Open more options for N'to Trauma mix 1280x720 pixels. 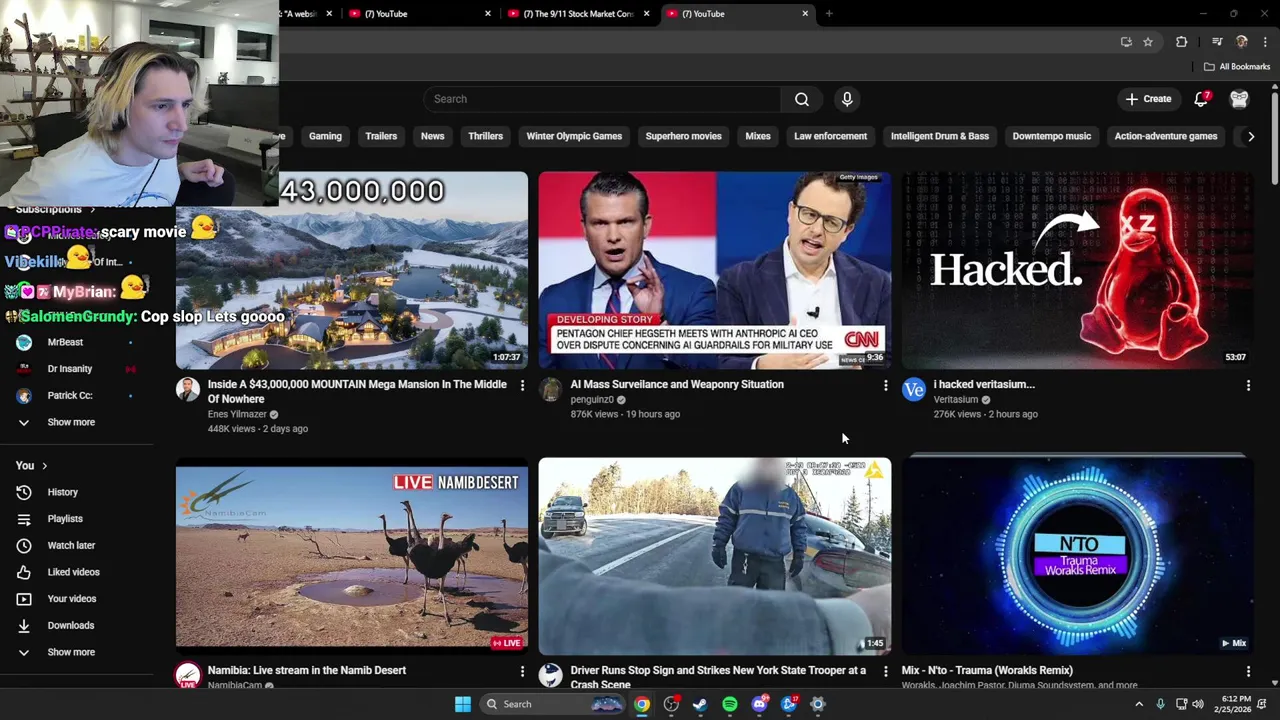(x=1248, y=671)
